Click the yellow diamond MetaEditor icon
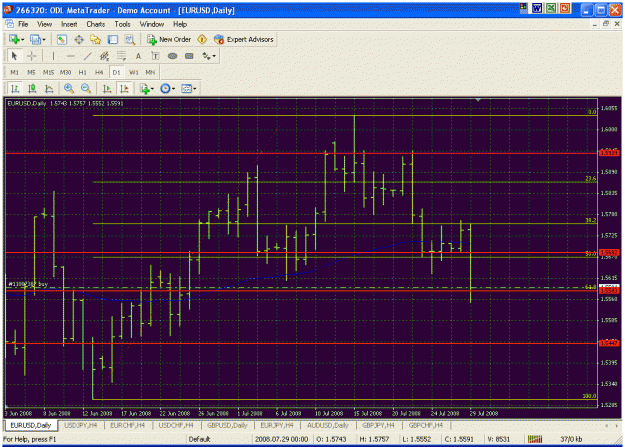This screenshot has width=625, height=447. click(202, 39)
